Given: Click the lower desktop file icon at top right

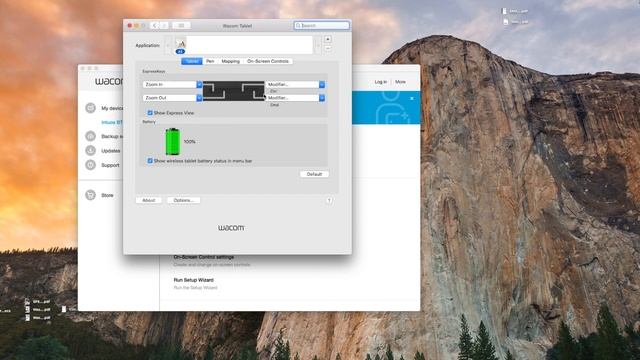Looking at the screenshot, I should tap(506, 22).
